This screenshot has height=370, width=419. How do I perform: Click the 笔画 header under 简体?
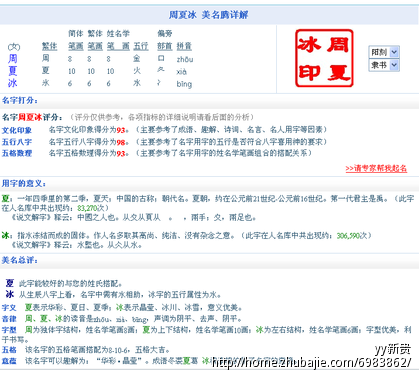[x=76, y=46]
